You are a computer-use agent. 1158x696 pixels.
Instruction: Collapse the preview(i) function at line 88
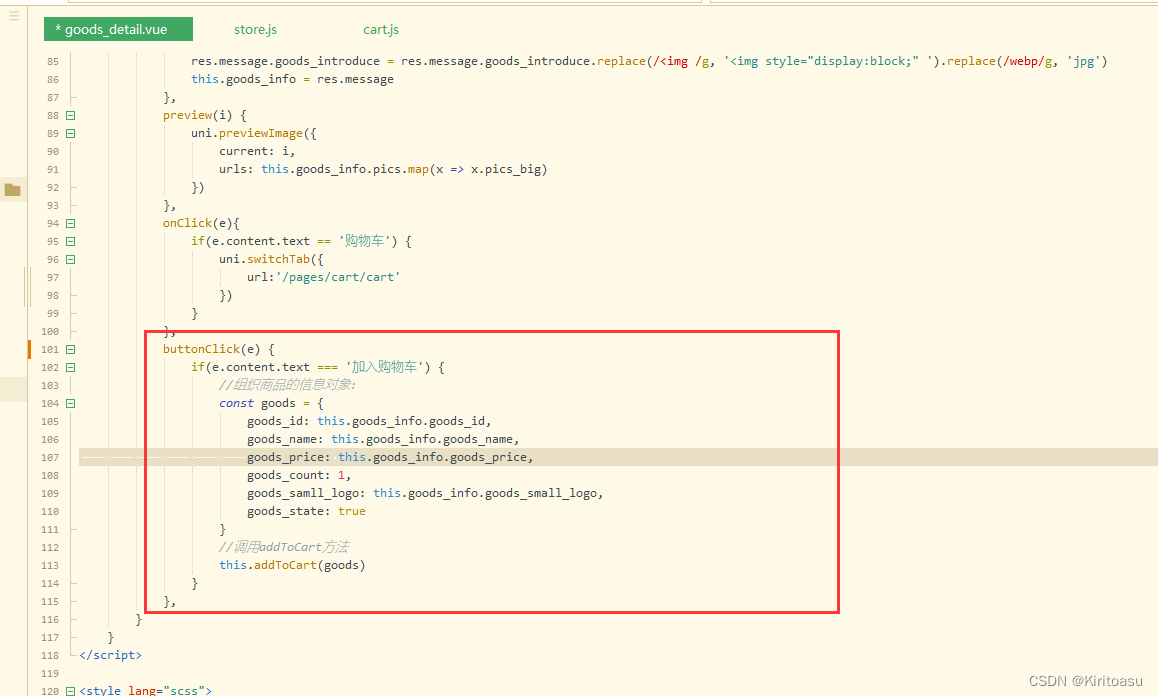coord(71,115)
